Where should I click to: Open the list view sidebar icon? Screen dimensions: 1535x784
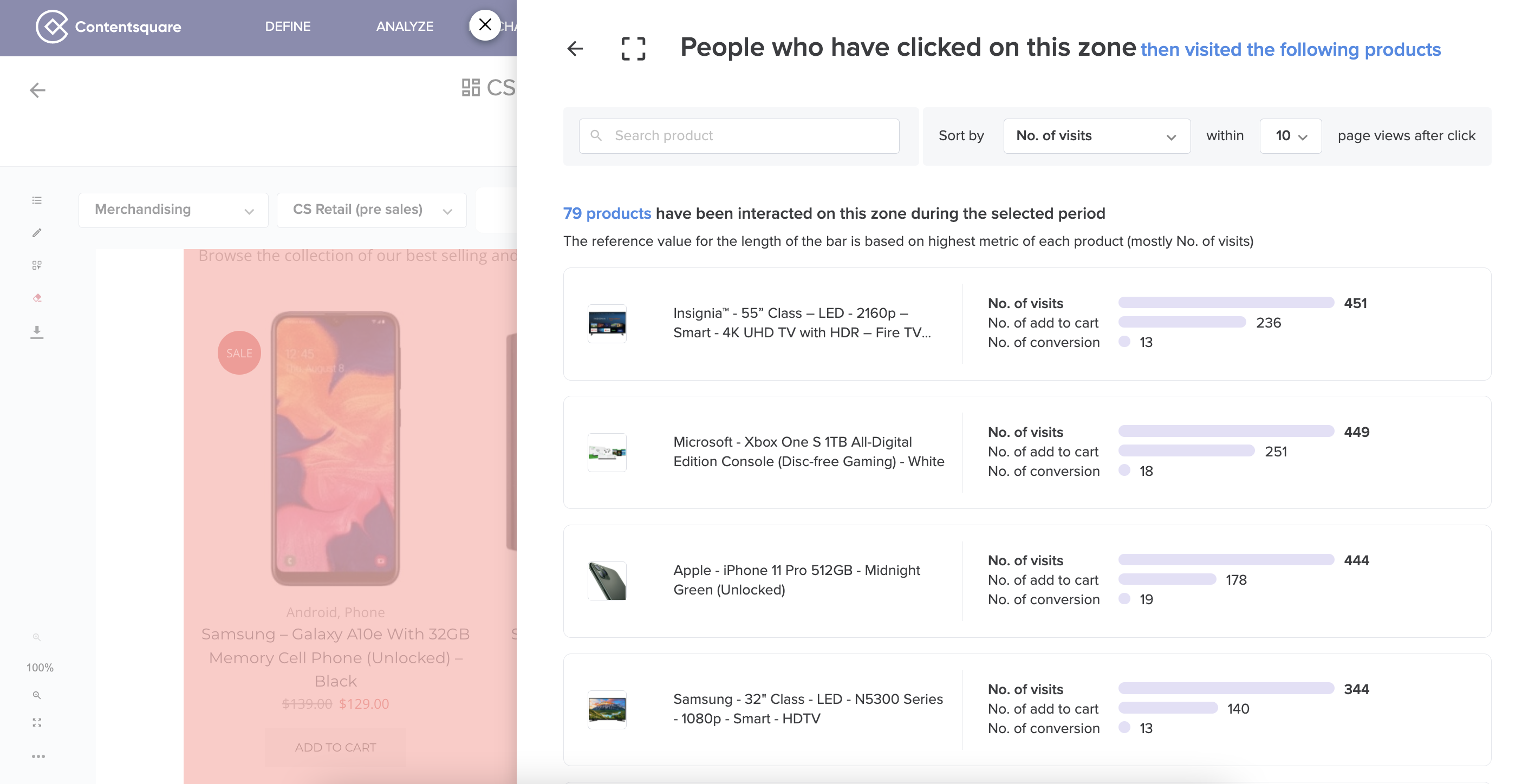37,200
